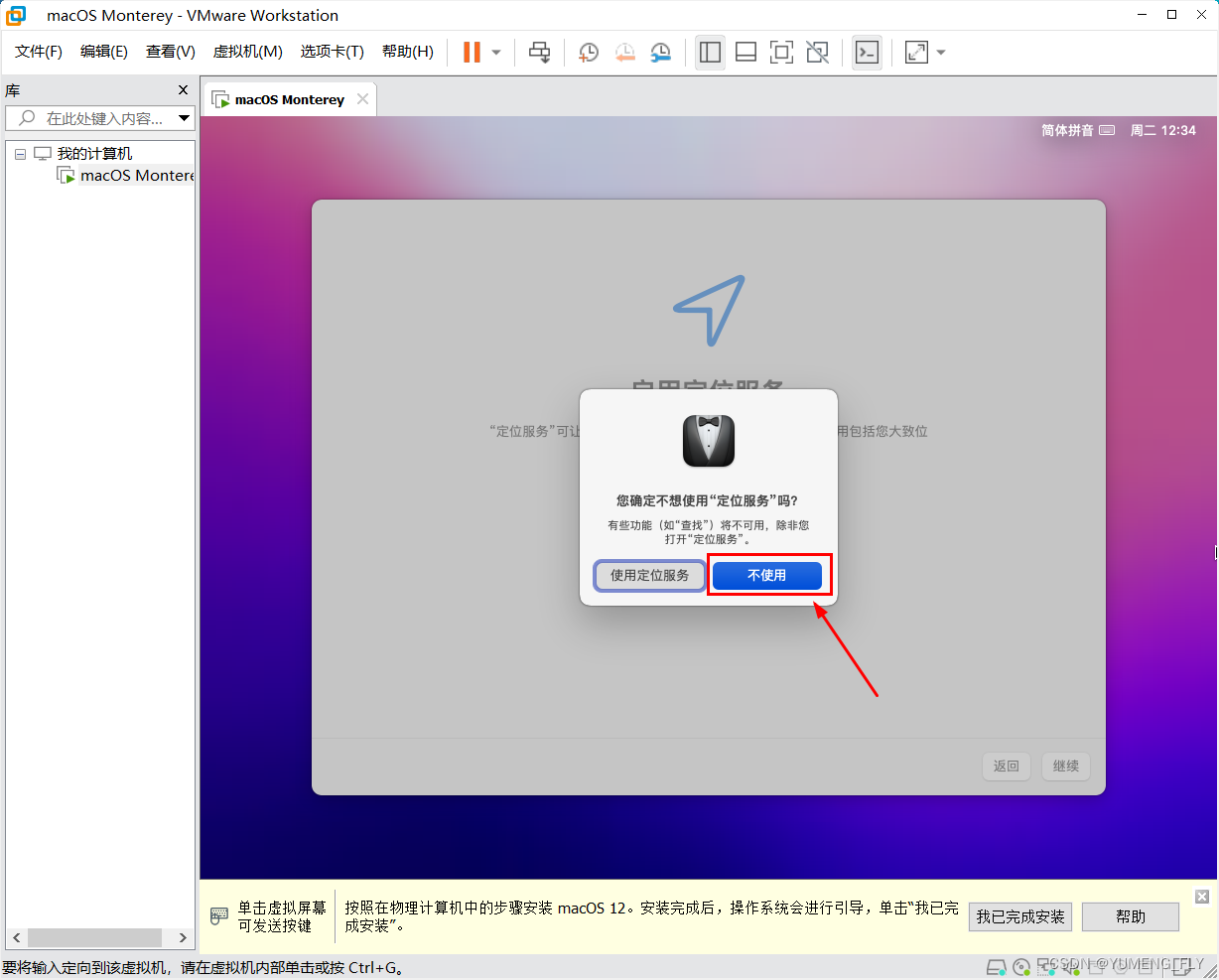Close the yellow install hint bar
Image resolution: width=1219 pixels, height=980 pixels.
click(1202, 897)
